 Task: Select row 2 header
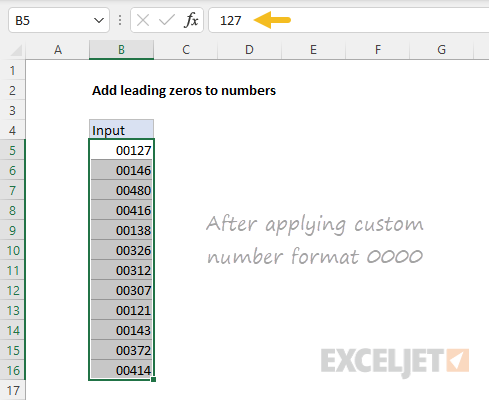[x=13, y=90]
